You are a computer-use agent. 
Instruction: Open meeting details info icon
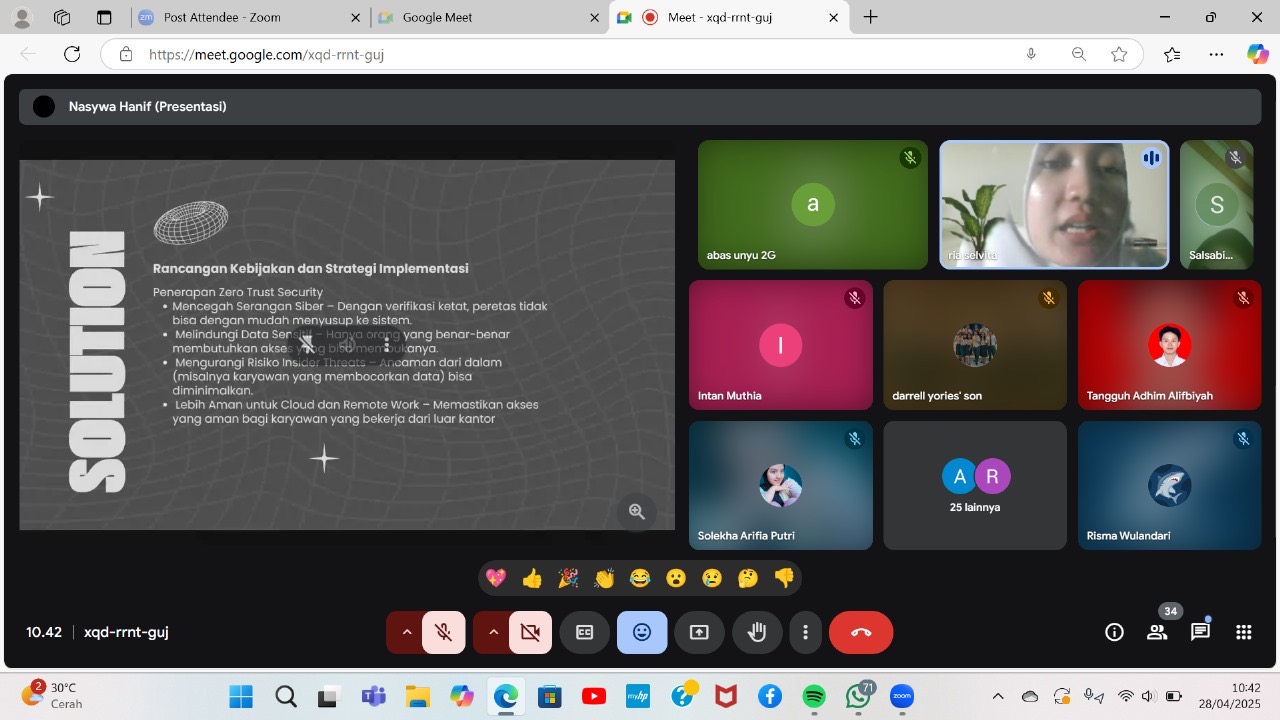point(1114,632)
